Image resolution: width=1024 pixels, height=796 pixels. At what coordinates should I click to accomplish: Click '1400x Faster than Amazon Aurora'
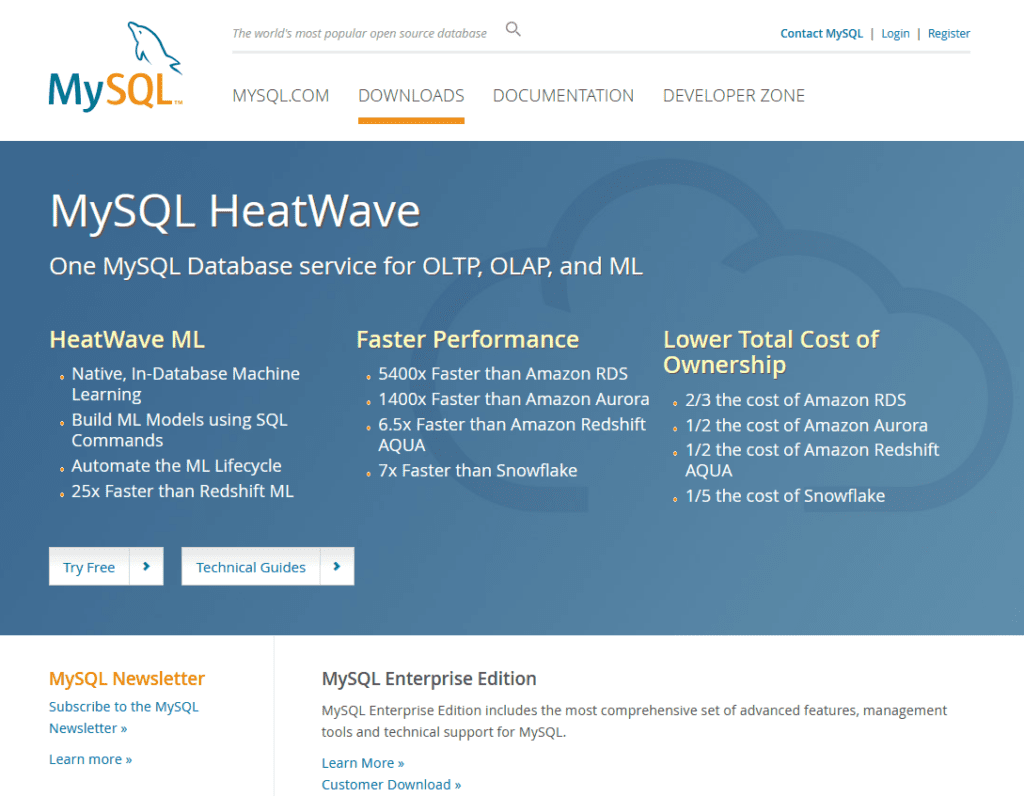coord(514,399)
